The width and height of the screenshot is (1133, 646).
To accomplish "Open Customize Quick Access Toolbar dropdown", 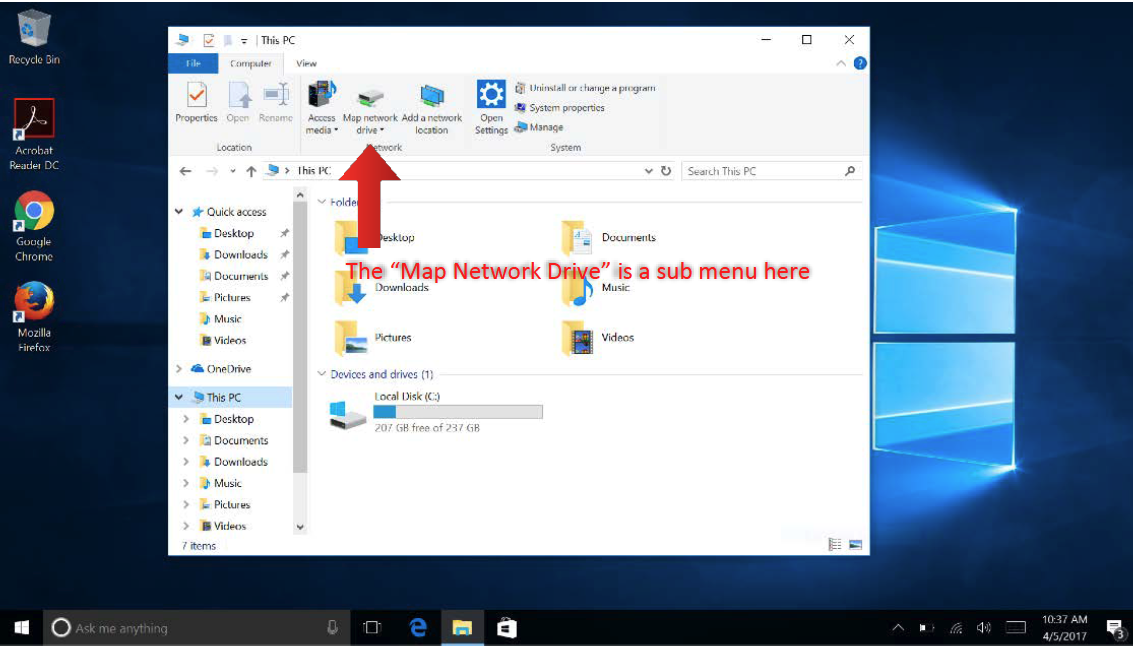I will (x=244, y=41).
